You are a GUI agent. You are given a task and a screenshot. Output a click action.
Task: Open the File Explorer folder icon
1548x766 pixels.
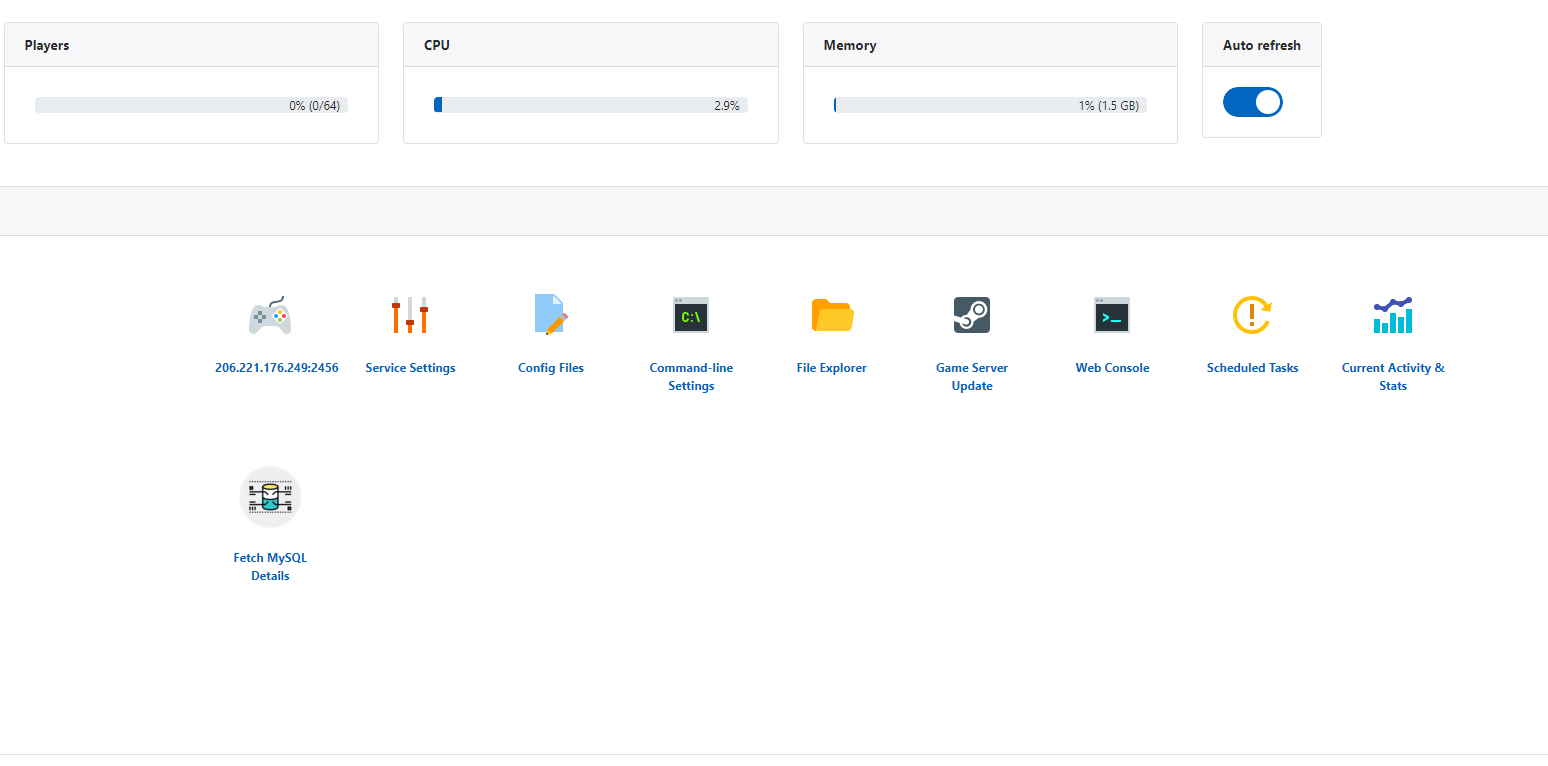click(832, 315)
